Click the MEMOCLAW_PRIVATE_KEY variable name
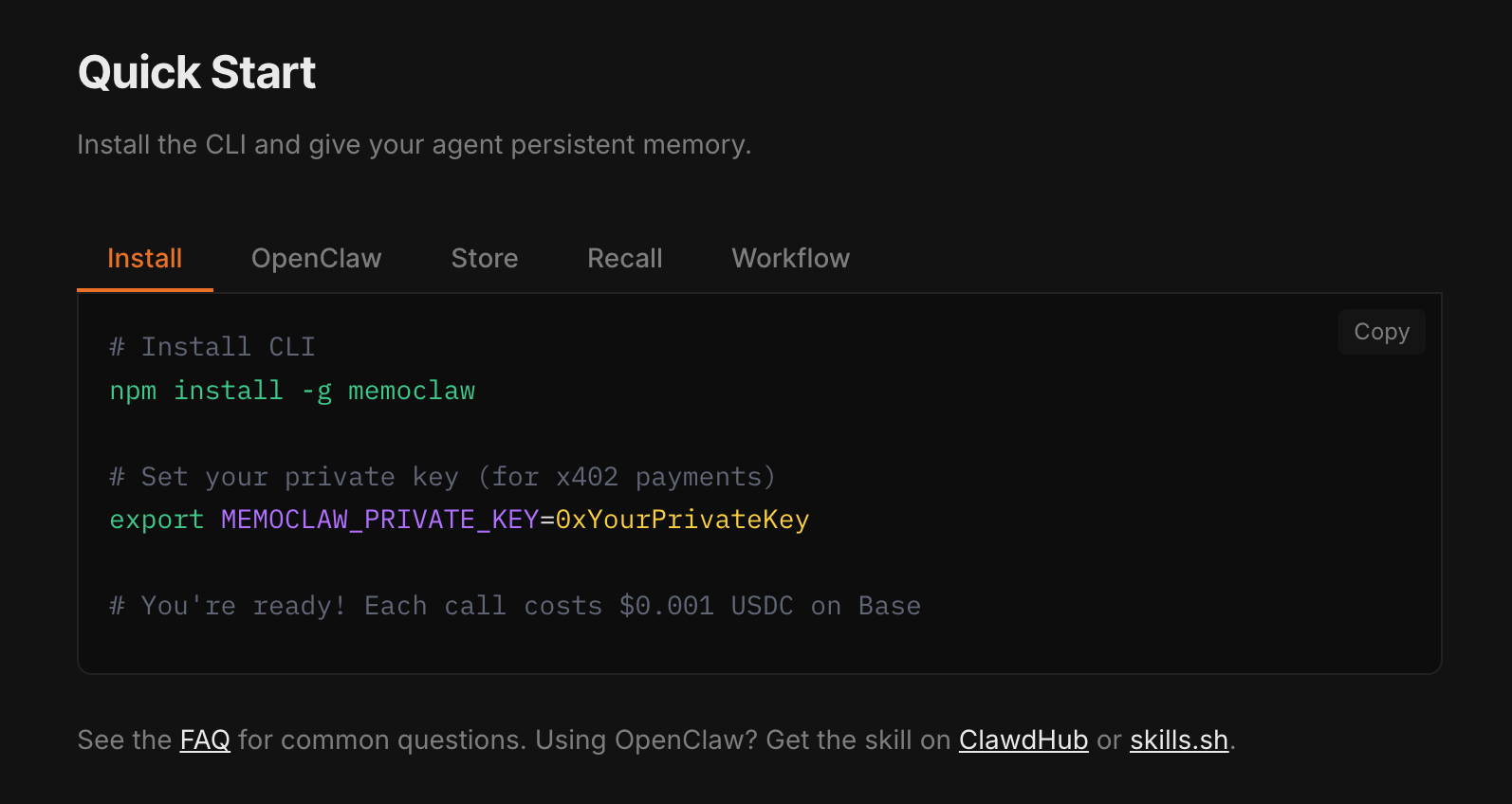 point(379,520)
